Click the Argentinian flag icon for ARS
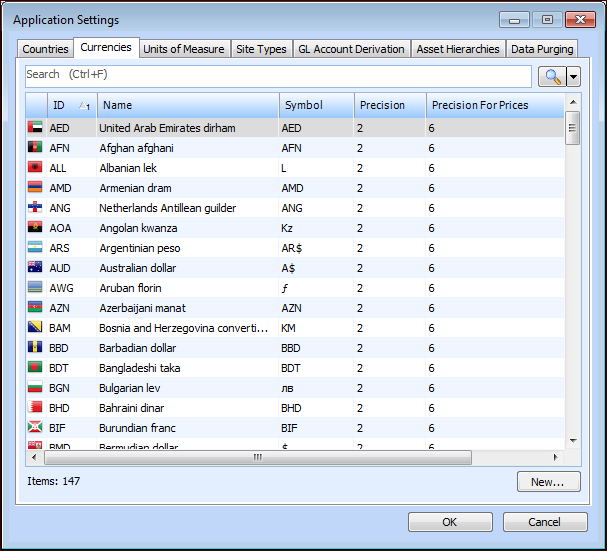Image resolution: width=607 pixels, height=551 pixels. coord(35,248)
